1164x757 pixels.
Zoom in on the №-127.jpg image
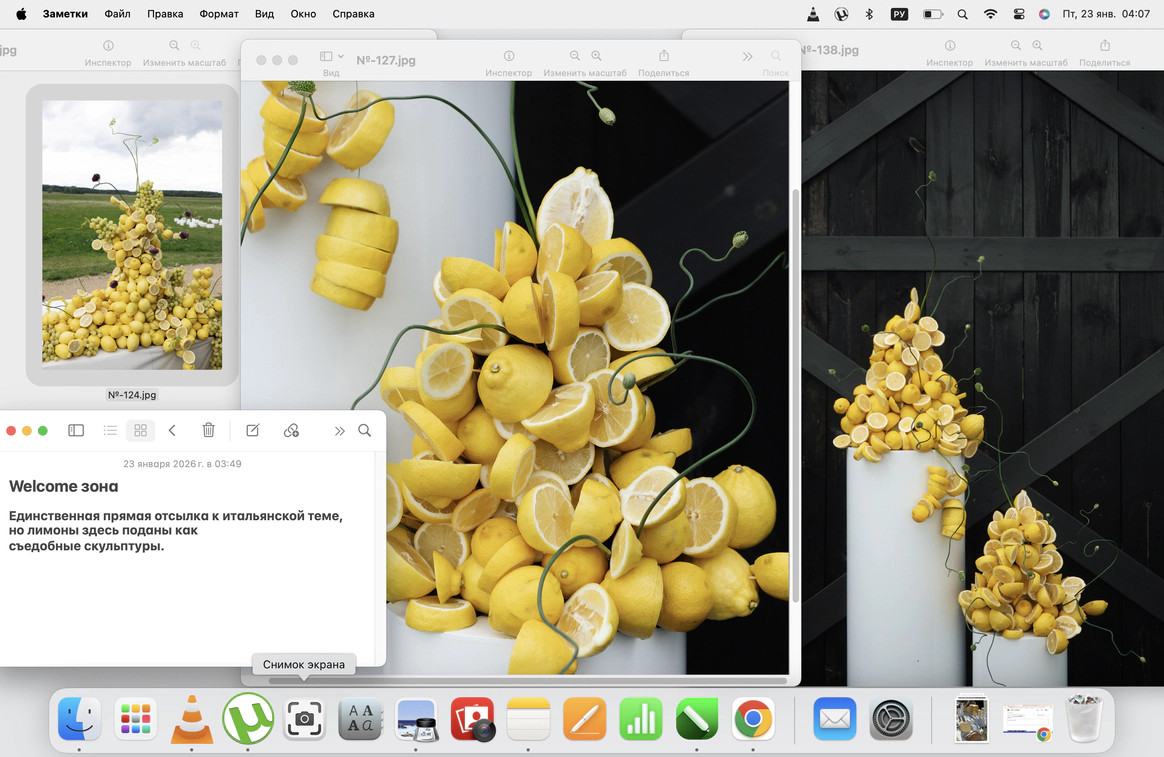597,57
